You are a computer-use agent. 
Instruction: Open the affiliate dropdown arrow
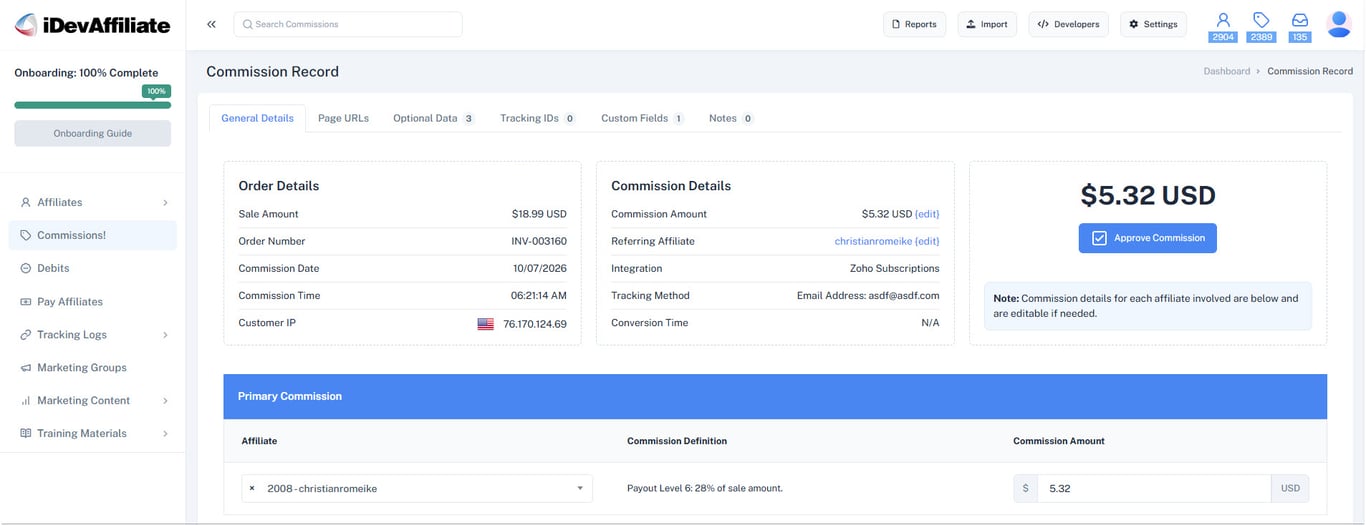(x=580, y=488)
